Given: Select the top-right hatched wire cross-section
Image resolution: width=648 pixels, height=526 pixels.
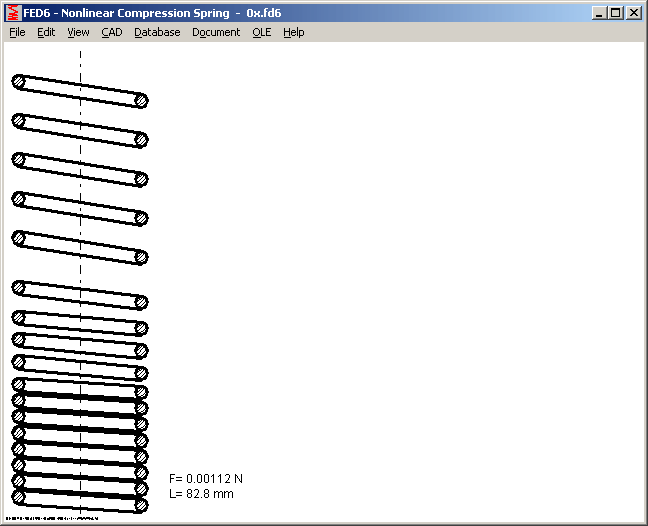Looking at the screenshot, I should tap(142, 100).
